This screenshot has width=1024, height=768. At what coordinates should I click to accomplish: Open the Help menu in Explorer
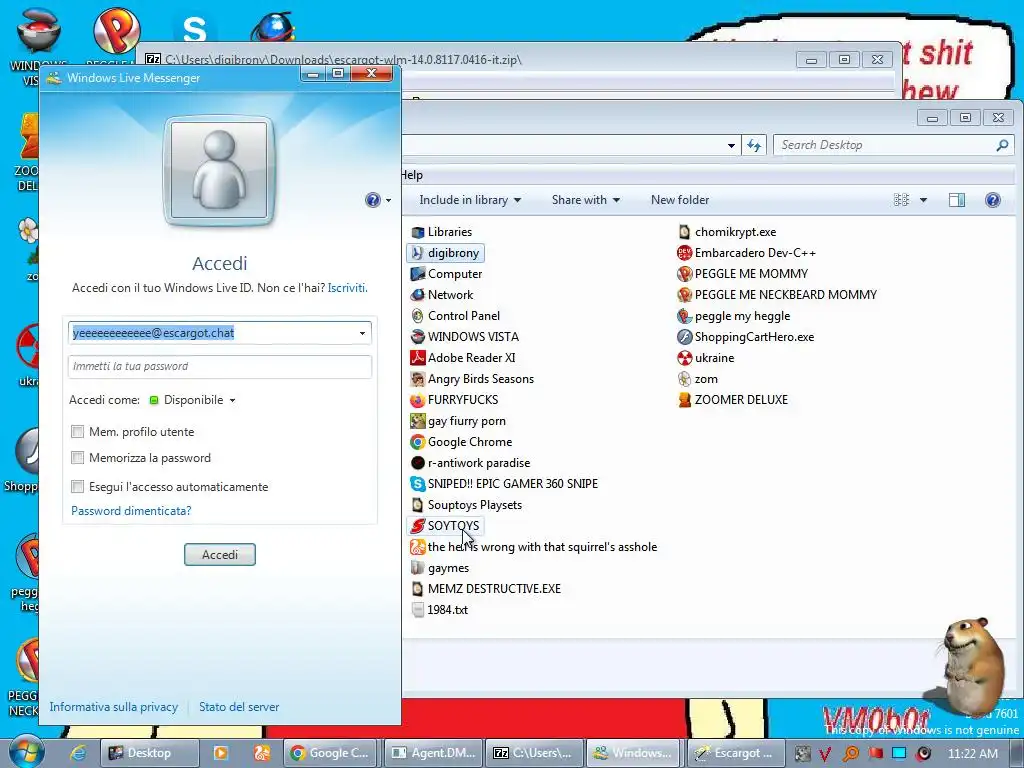[x=411, y=175]
